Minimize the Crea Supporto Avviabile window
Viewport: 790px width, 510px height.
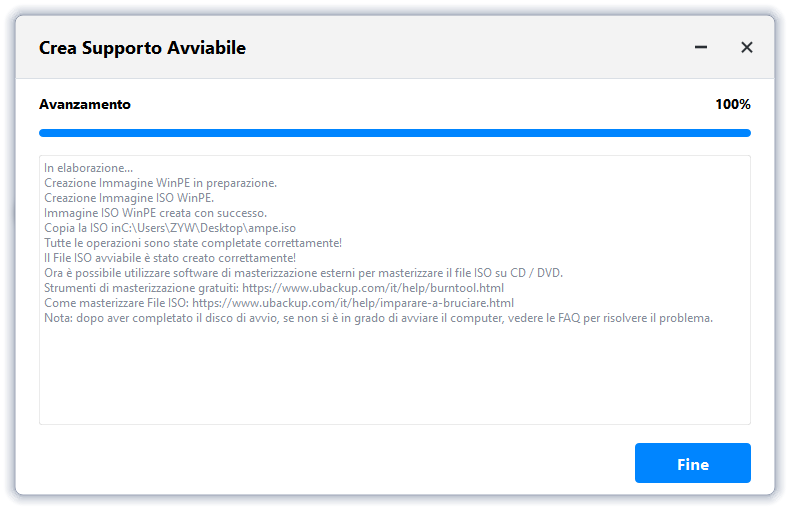pyautogui.click(x=701, y=47)
